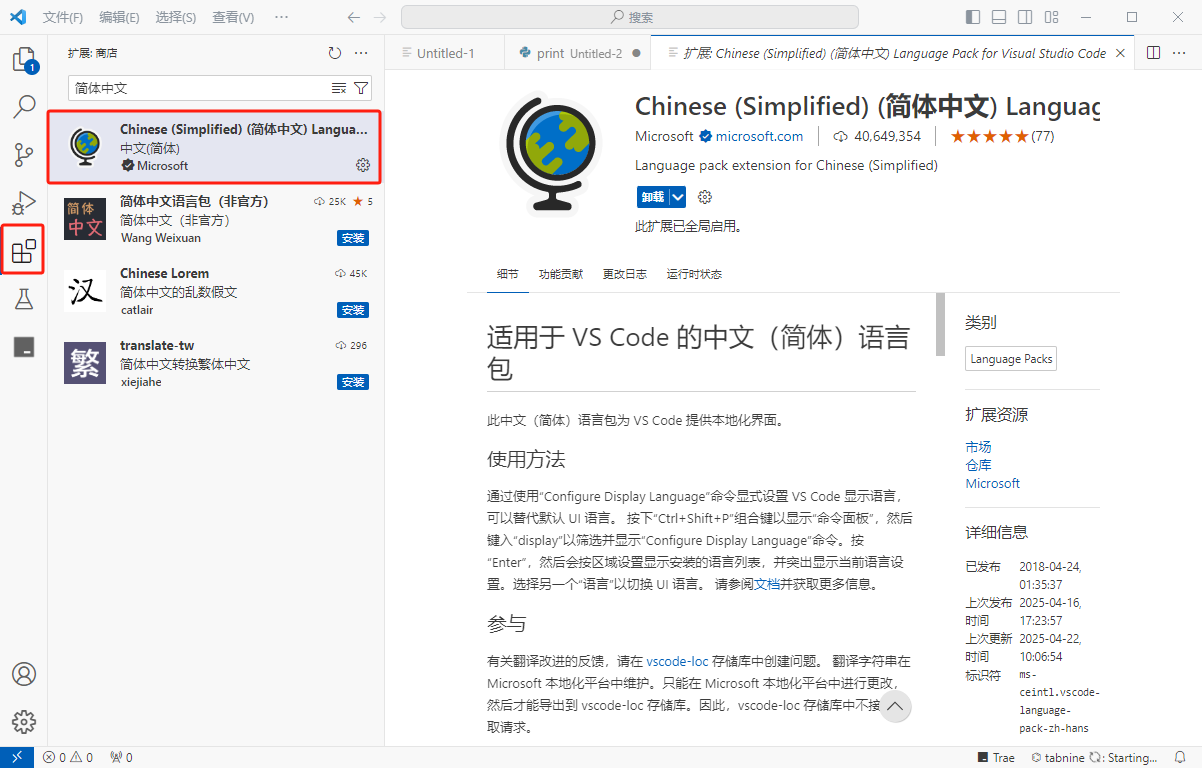Select the Chinese Lorem extension list item
This screenshot has width=1202, height=768.
click(x=216, y=291)
